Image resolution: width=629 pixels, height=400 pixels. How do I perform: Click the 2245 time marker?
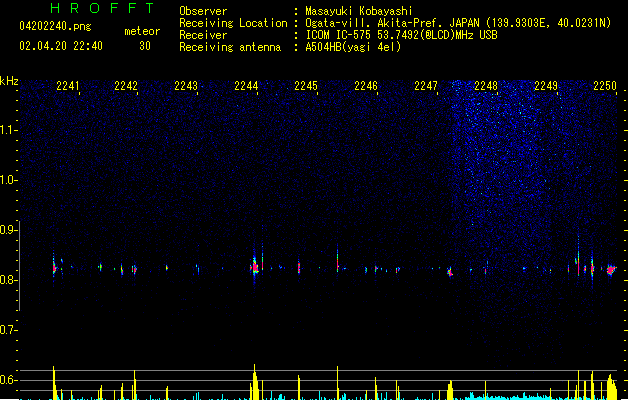pos(306,86)
